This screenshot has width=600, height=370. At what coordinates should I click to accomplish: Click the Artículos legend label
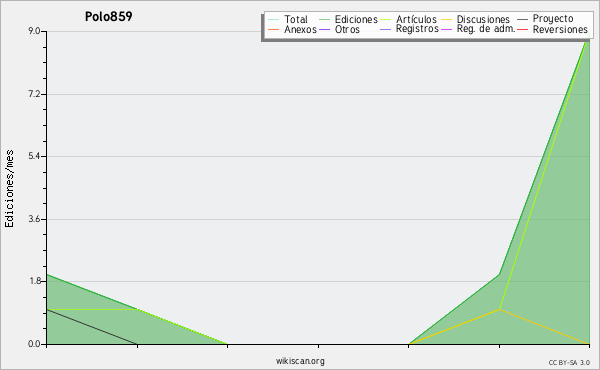tap(416, 19)
